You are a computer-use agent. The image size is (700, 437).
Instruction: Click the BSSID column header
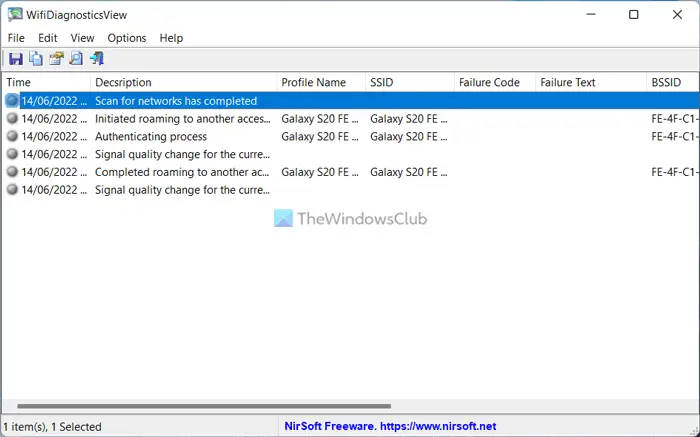(673, 83)
